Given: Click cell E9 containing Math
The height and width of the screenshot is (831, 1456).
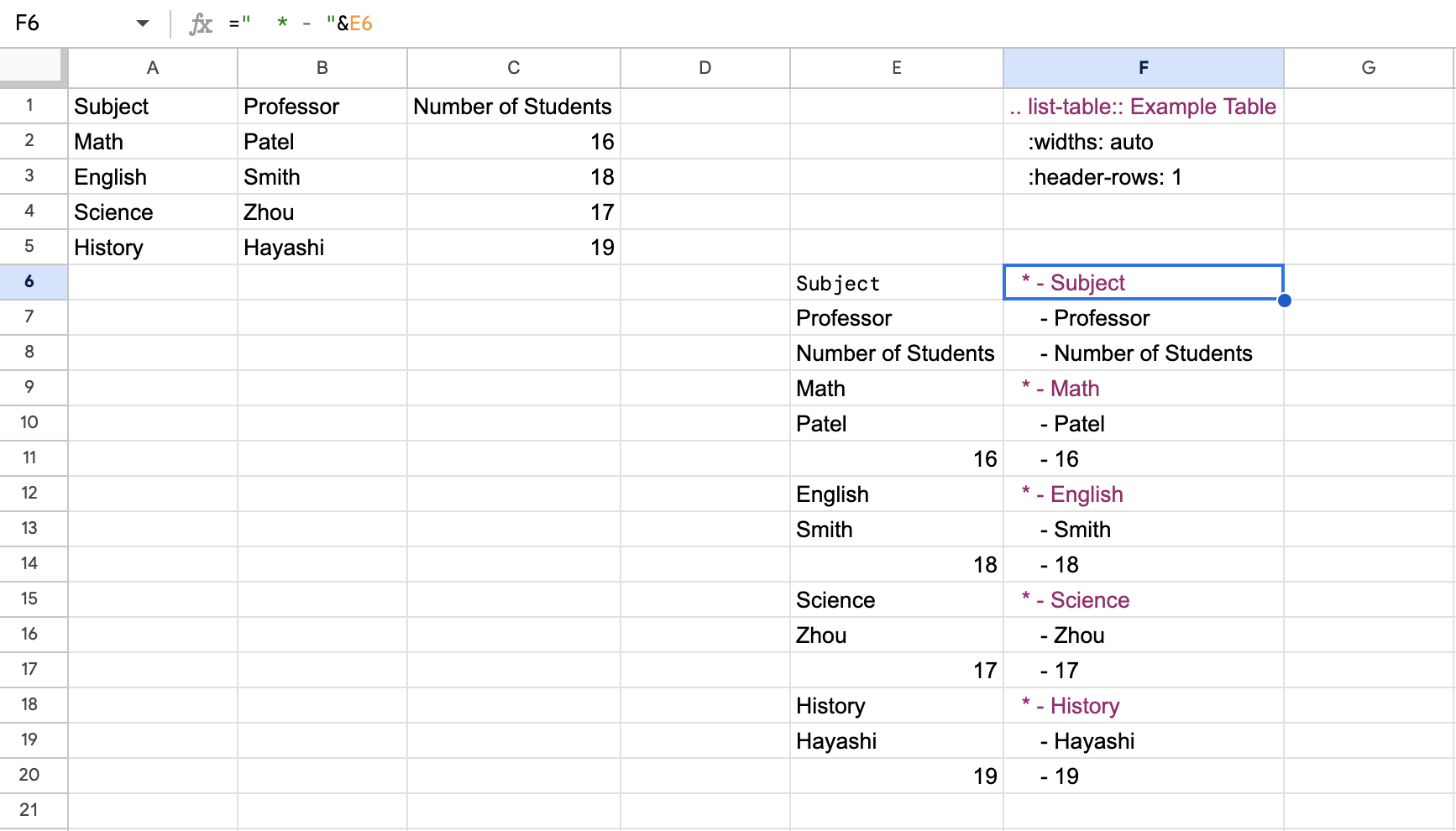Looking at the screenshot, I should pos(897,389).
